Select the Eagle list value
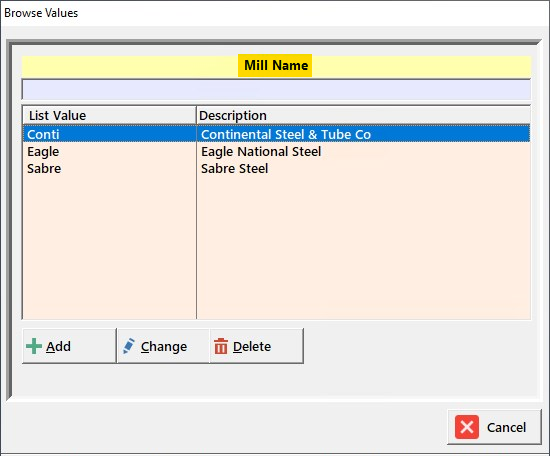This screenshot has height=456, width=550. (x=43, y=152)
